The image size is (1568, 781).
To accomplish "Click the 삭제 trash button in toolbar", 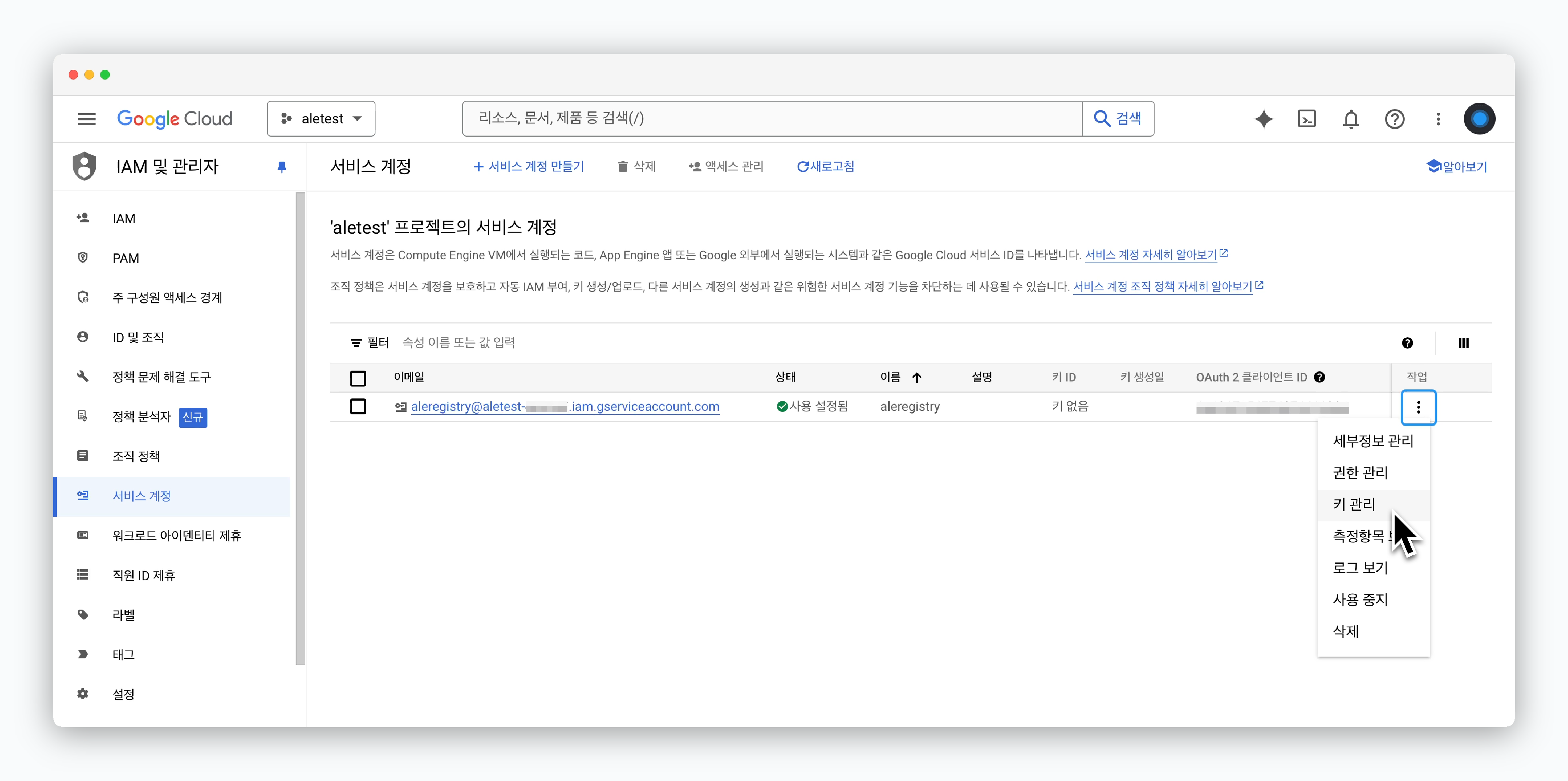I will point(637,166).
